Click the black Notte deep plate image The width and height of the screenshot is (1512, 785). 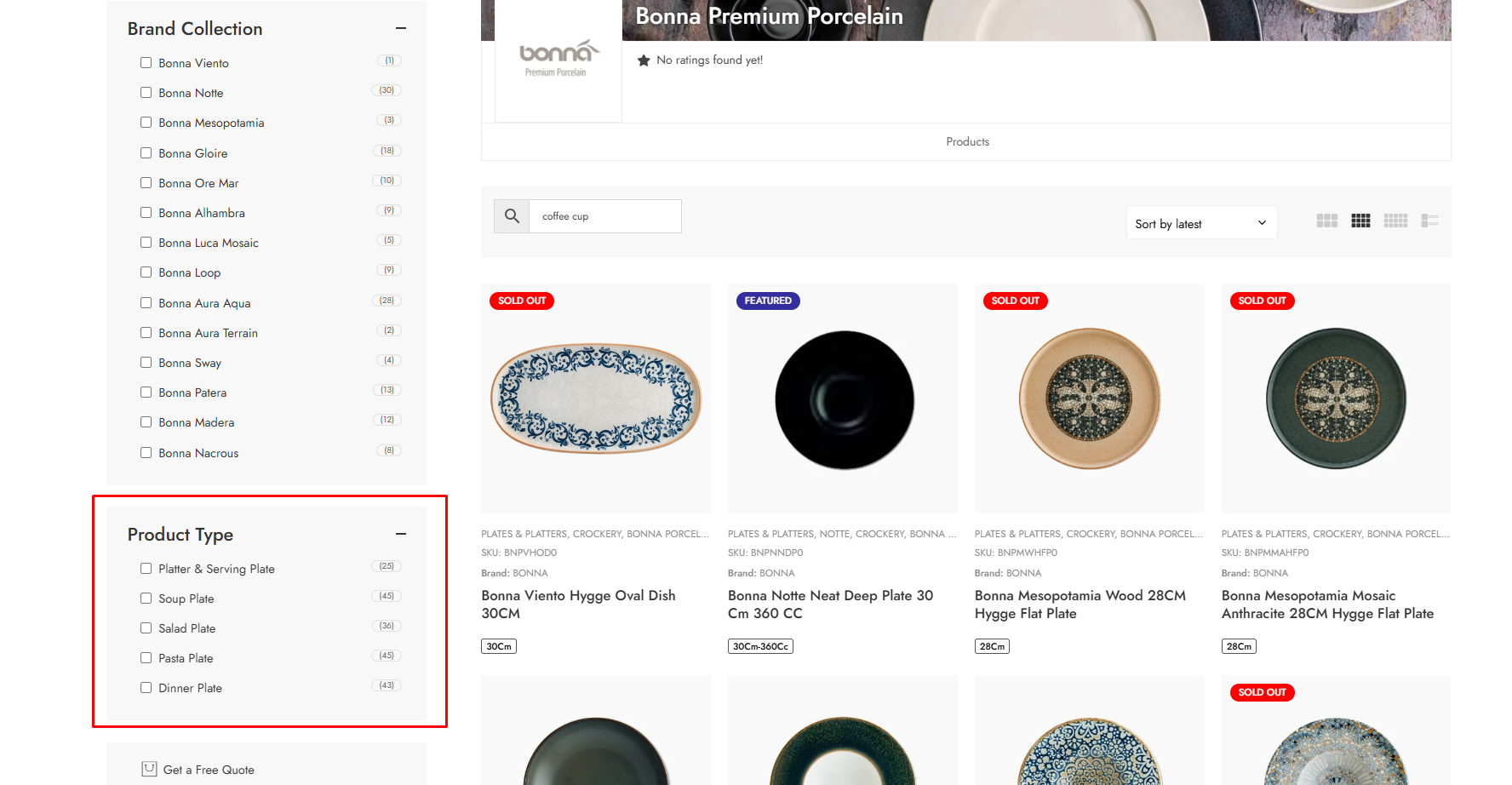pos(844,399)
